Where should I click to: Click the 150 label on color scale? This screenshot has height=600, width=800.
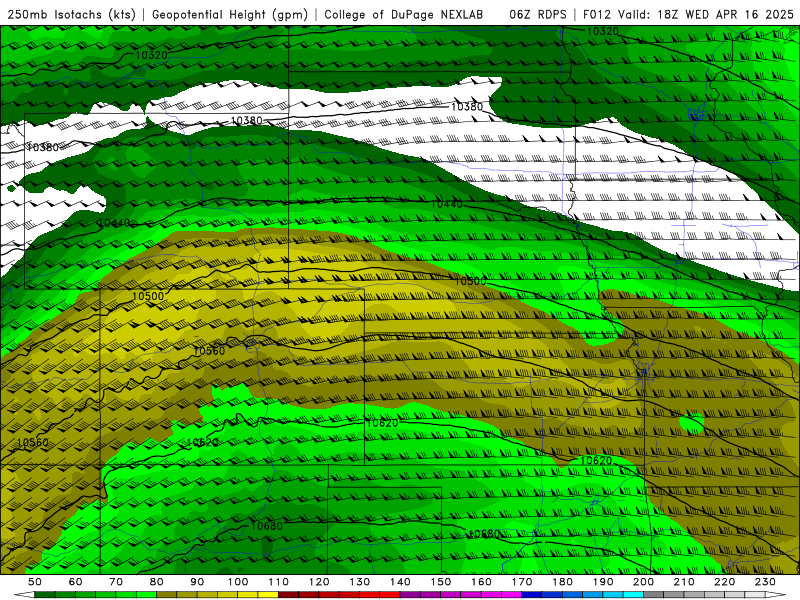coord(441,582)
